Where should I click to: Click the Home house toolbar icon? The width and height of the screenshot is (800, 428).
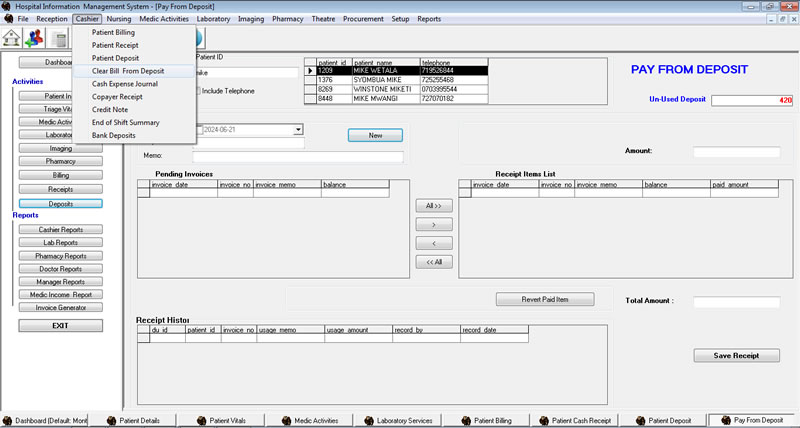[13, 38]
